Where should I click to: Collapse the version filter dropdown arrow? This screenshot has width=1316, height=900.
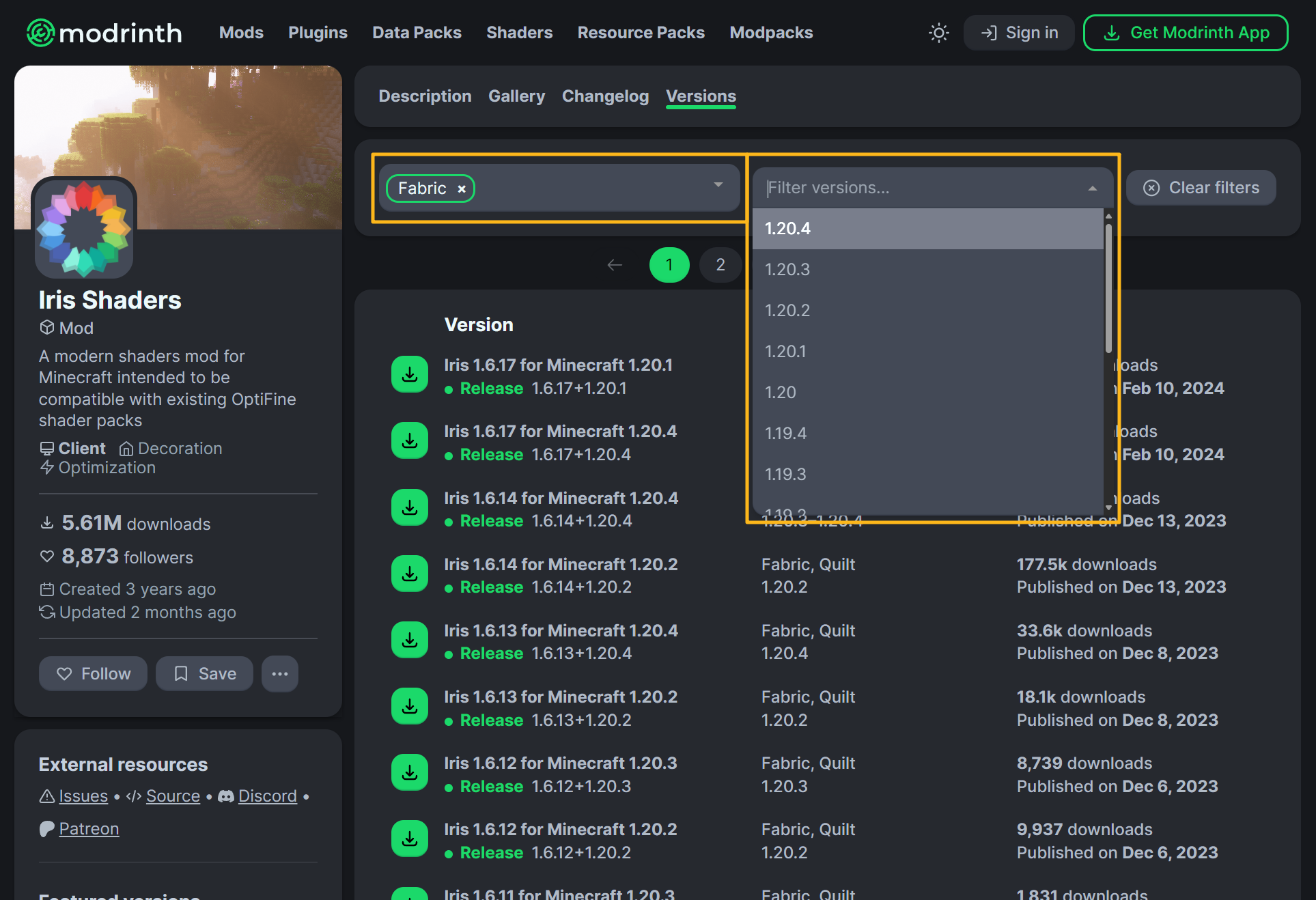pos(1092,188)
